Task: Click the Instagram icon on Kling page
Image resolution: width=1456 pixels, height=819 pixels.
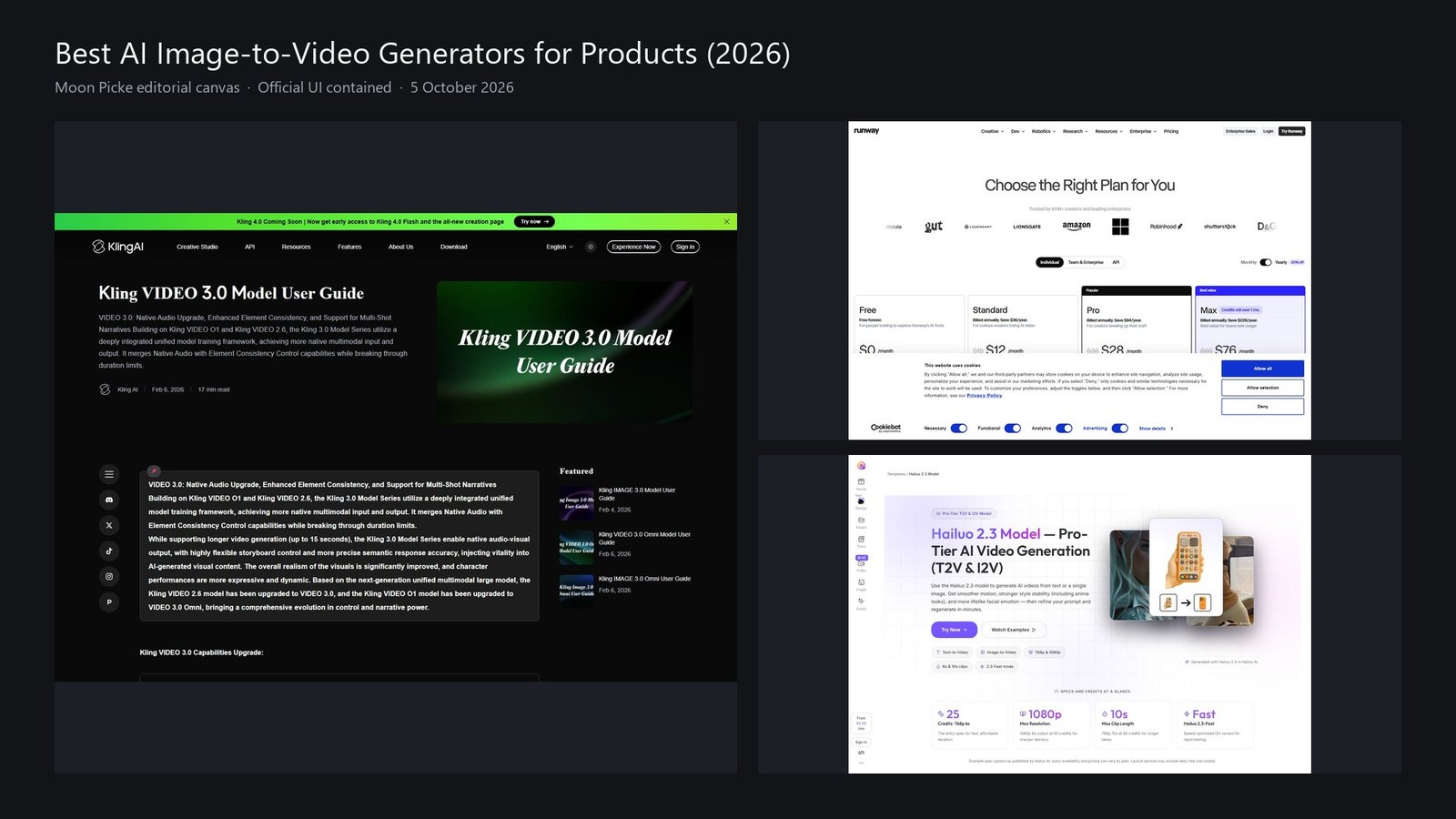Action: [x=109, y=576]
